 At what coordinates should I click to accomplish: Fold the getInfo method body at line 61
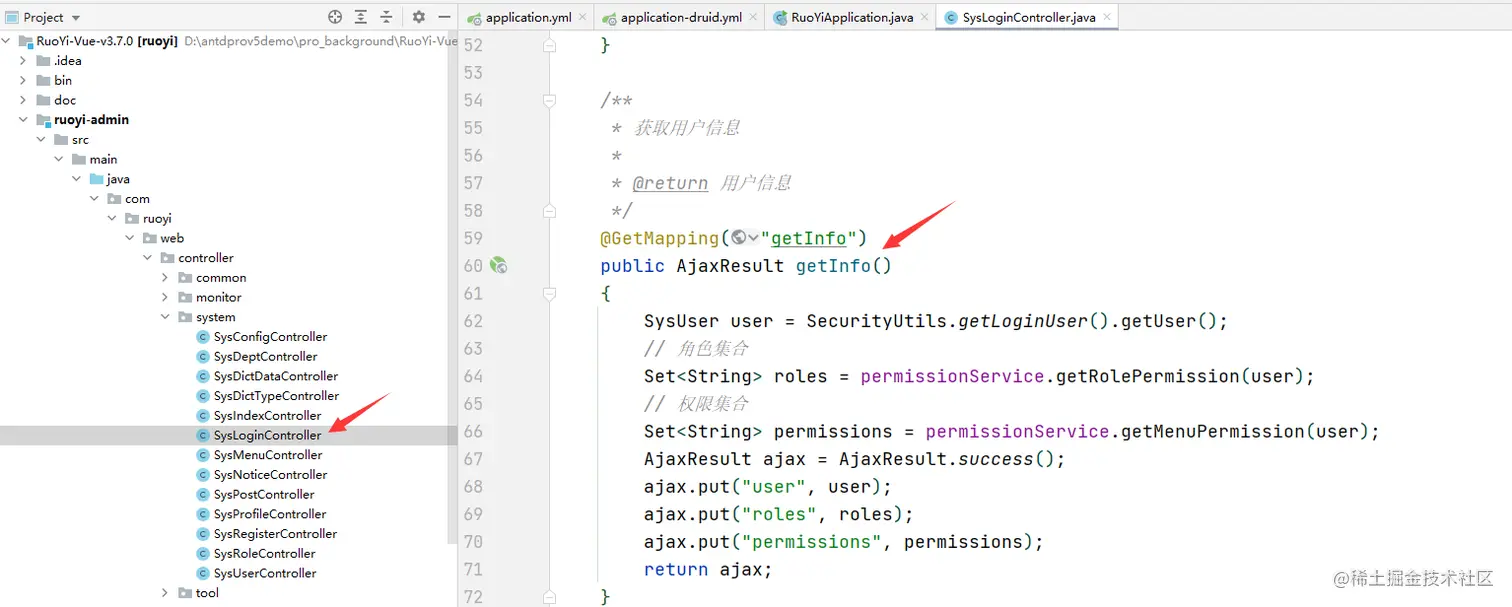click(548, 293)
